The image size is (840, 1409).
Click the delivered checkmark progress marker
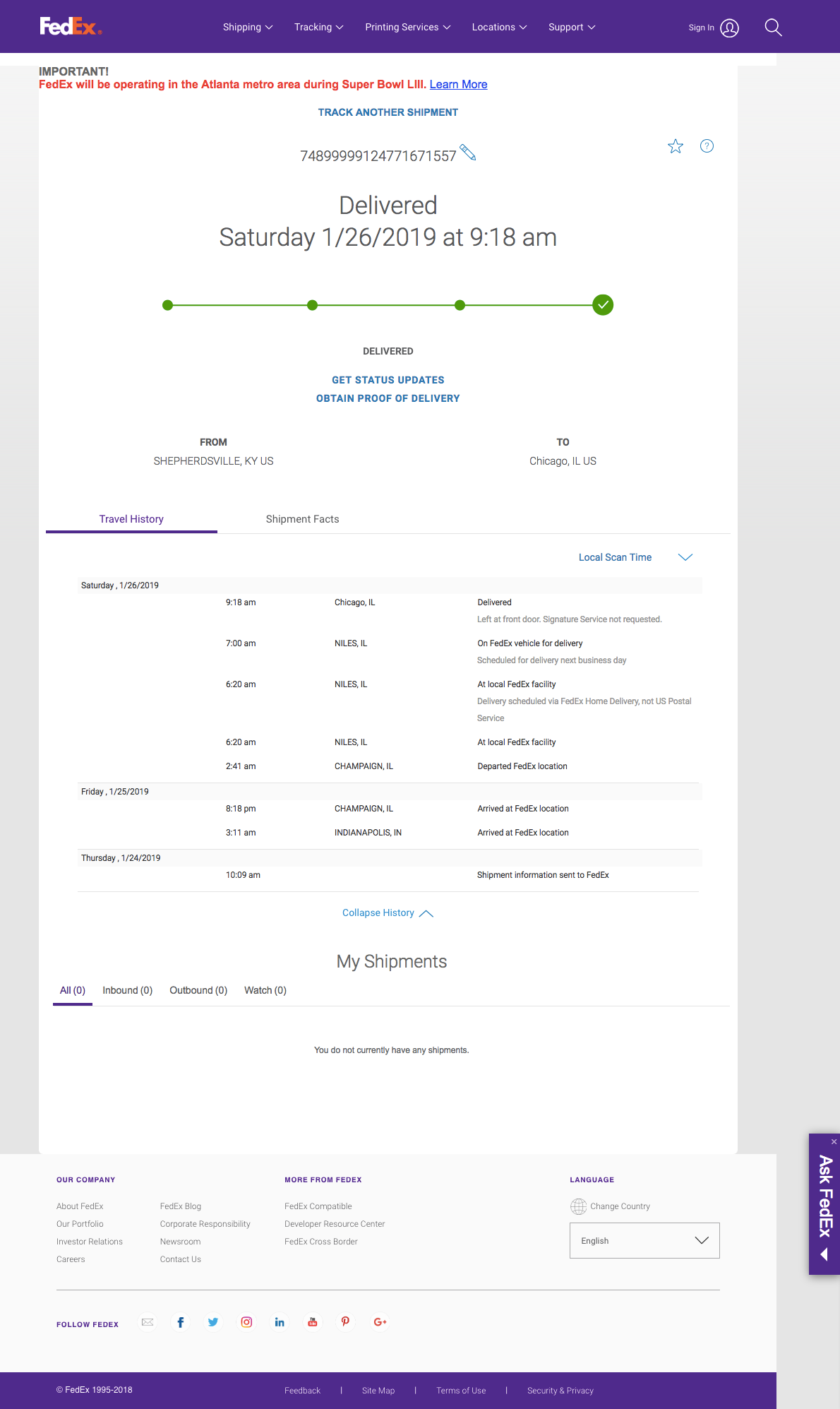(x=603, y=305)
